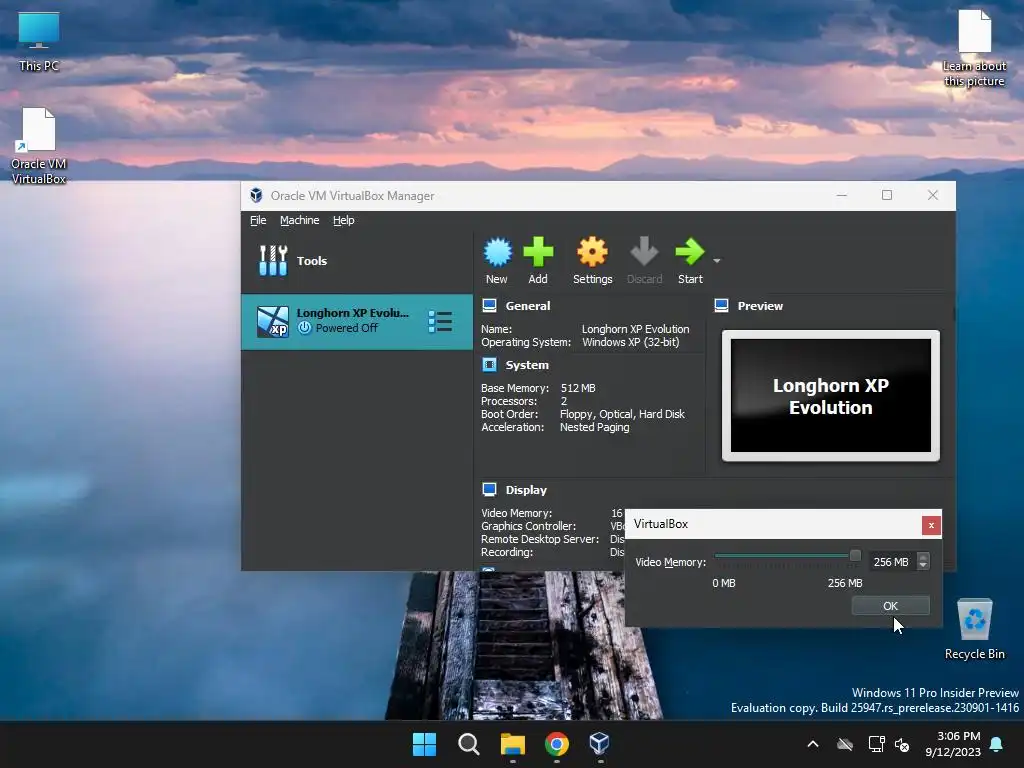Open the clock and date flyout
Image resolution: width=1024 pixels, height=768 pixels.
click(x=953, y=744)
